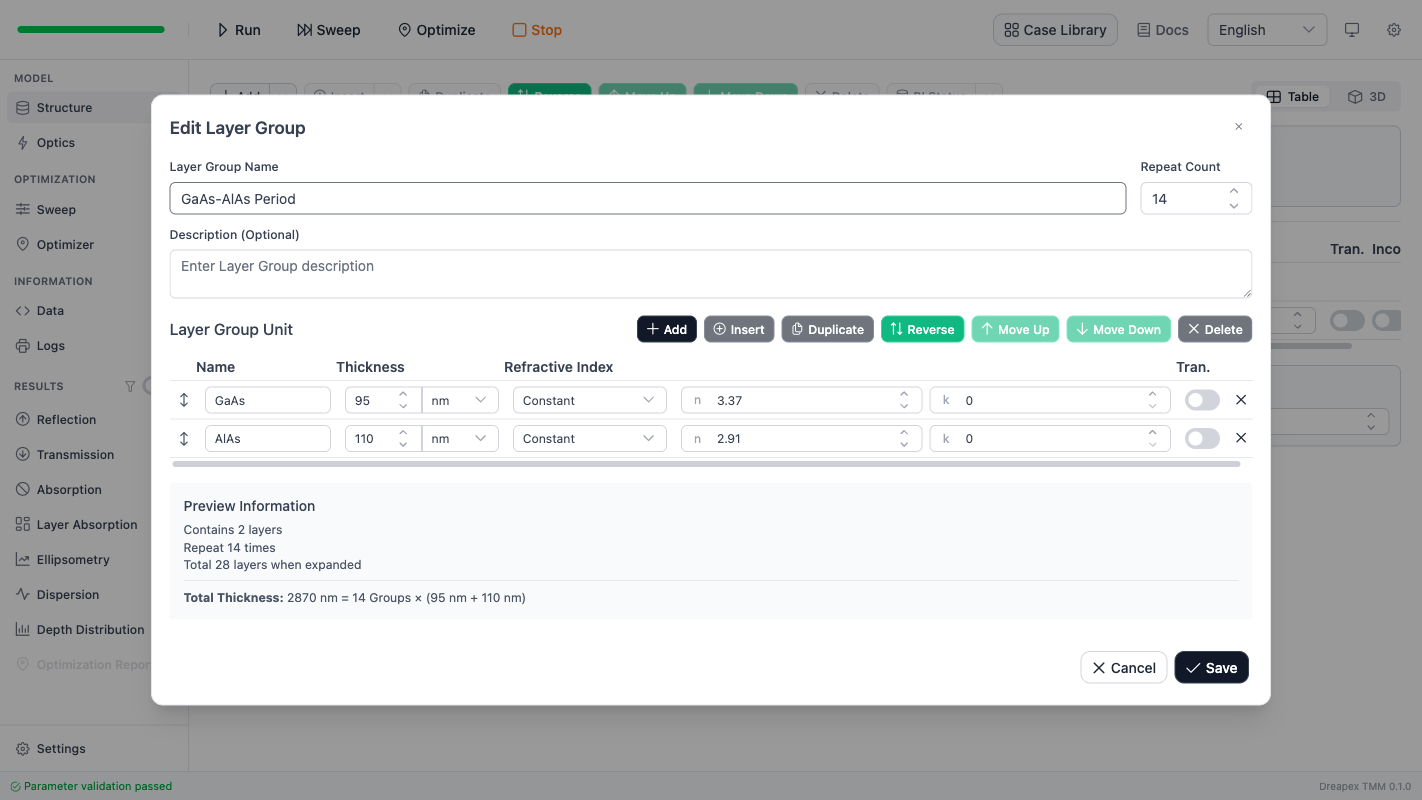Click the Stop icon to halt simulation

tap(519, 30)
